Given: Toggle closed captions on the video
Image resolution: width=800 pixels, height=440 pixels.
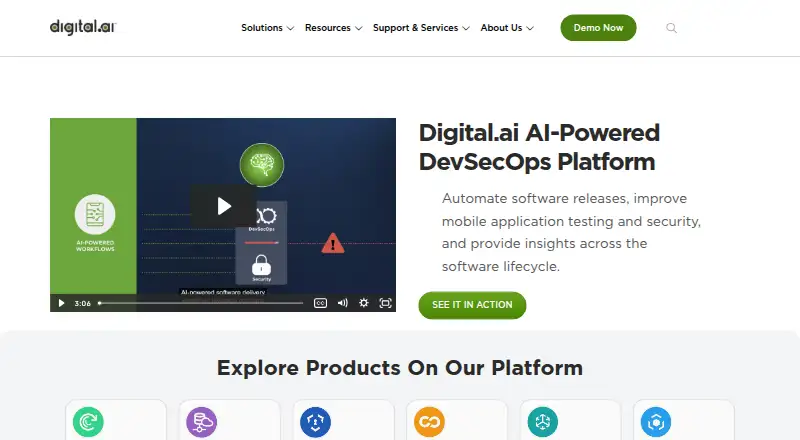Looking at the screenshot, I should coord(320,303).
